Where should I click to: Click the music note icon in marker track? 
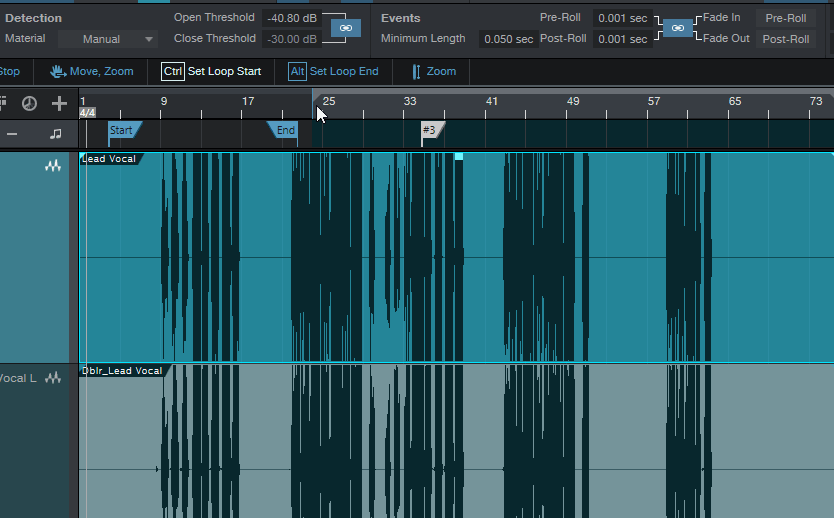(x=56, y=133)
